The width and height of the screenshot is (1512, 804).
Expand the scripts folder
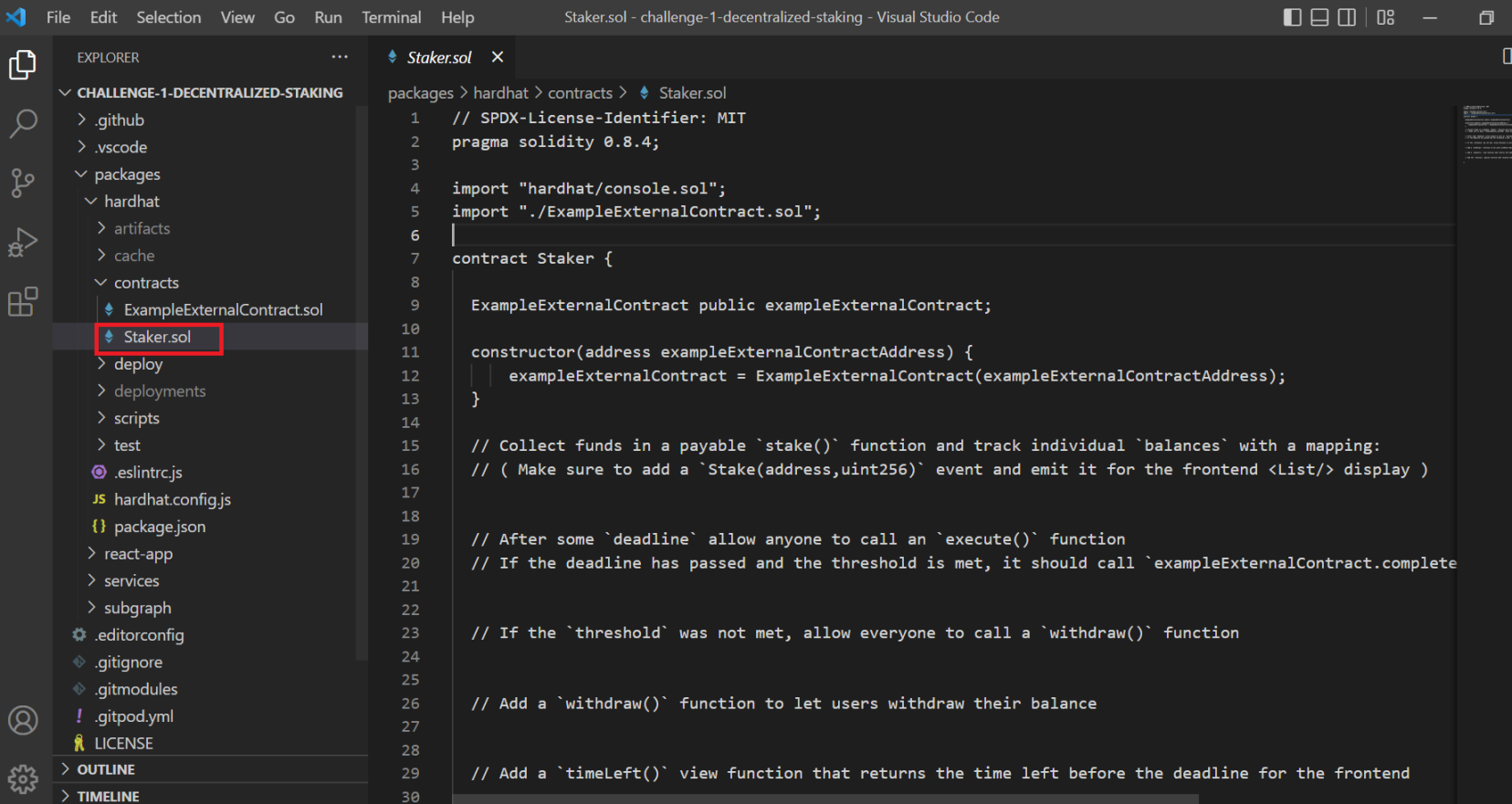click(101, 418)
